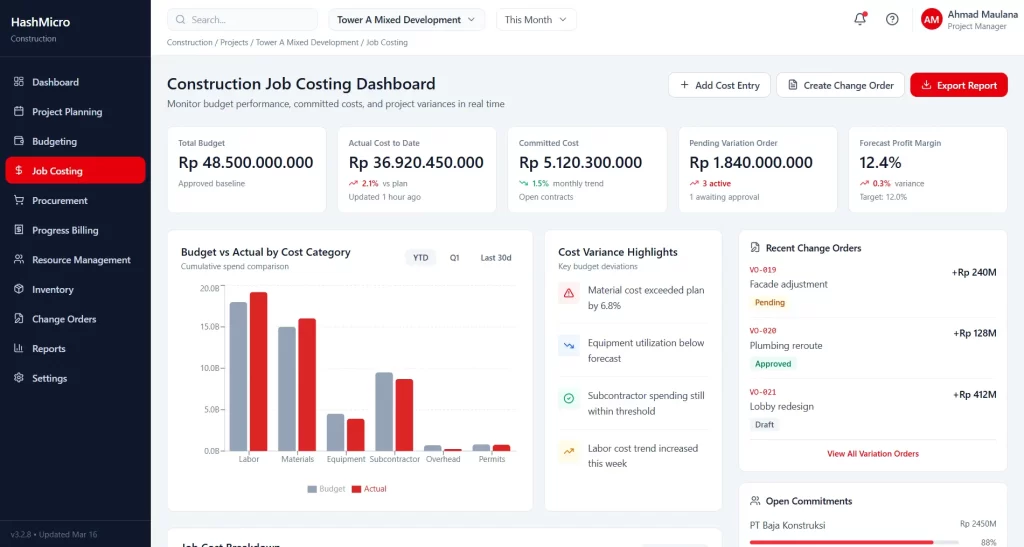Click the Project Planning calendar icon
1024x547 pixels.
click(18, 111)
